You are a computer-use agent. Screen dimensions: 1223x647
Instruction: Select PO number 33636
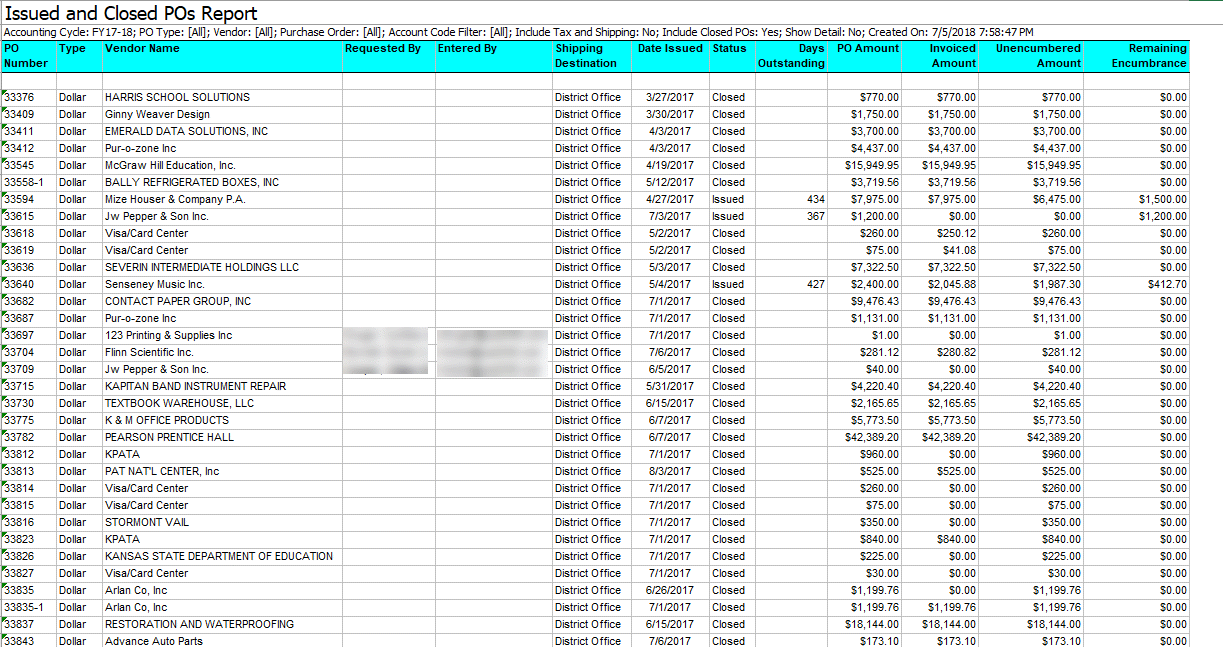(20, 268)
